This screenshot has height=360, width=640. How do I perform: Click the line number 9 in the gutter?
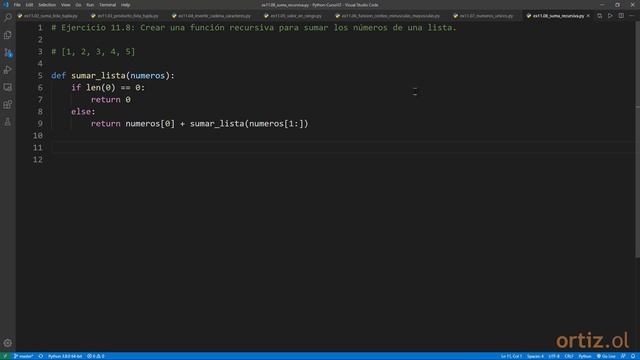[40, 124]
